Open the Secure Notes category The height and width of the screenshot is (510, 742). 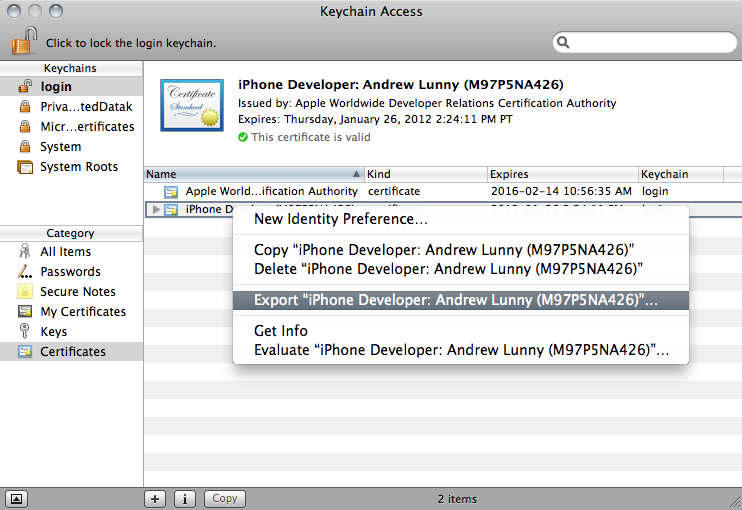tap(77, 292)
